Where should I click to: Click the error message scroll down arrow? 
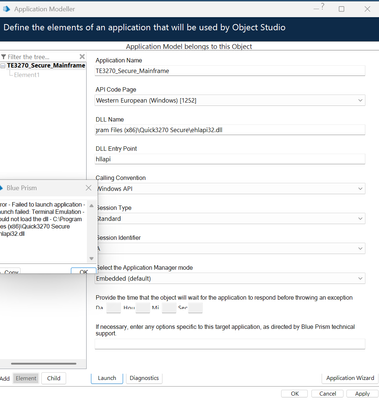91,258
